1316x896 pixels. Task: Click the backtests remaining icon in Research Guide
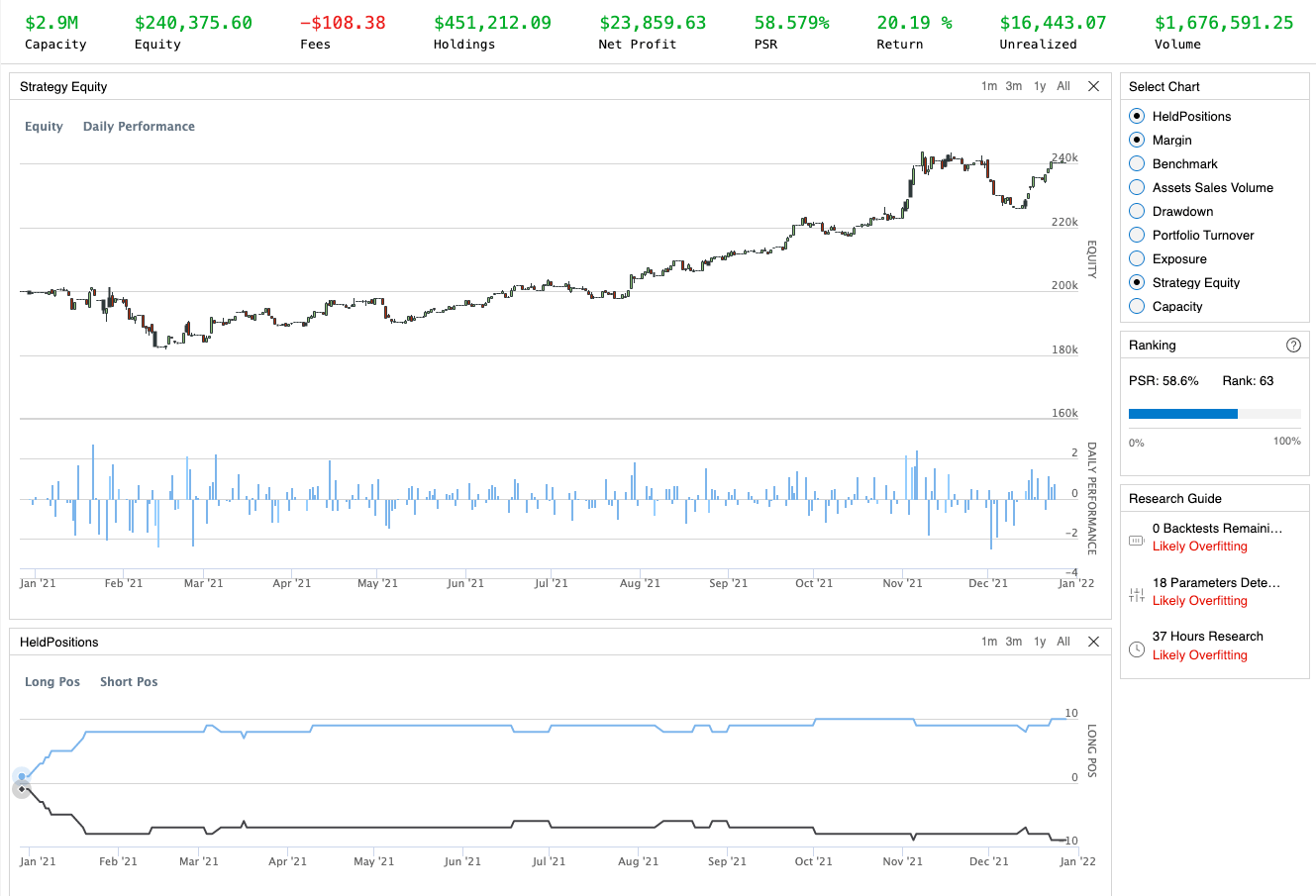point(1137,541)
